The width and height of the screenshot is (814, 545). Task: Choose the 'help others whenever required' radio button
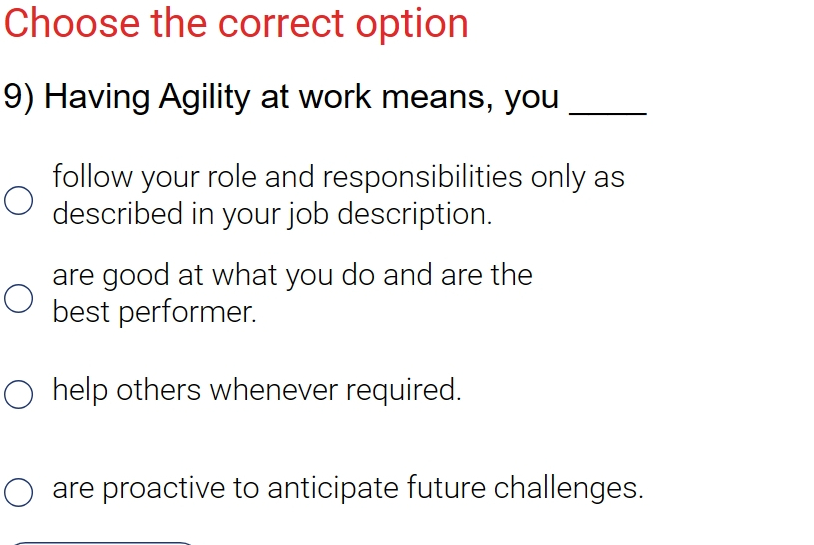click(x=19, y=394)
